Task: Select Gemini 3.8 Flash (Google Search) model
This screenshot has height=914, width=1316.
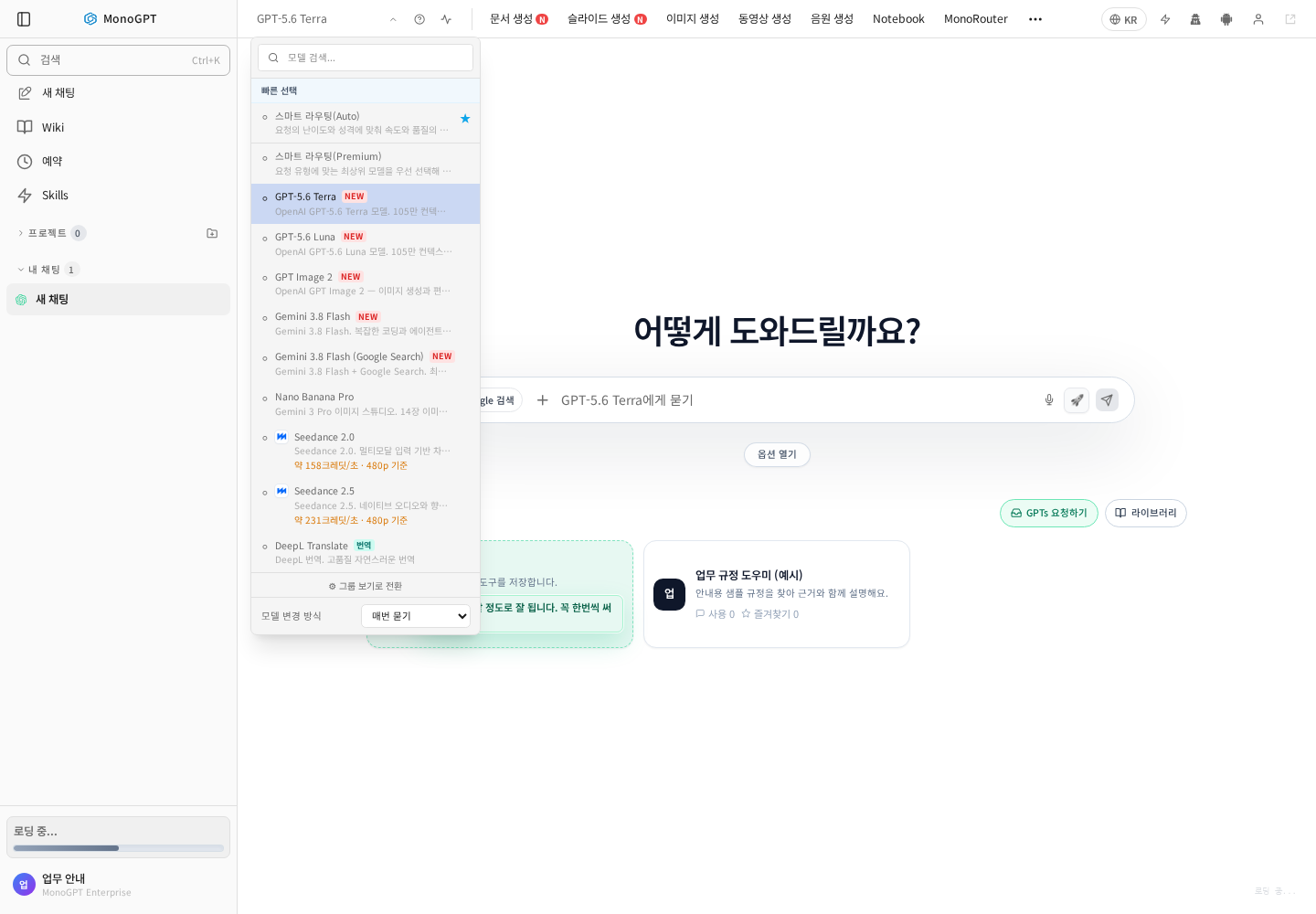Action: tap(366, 364)
